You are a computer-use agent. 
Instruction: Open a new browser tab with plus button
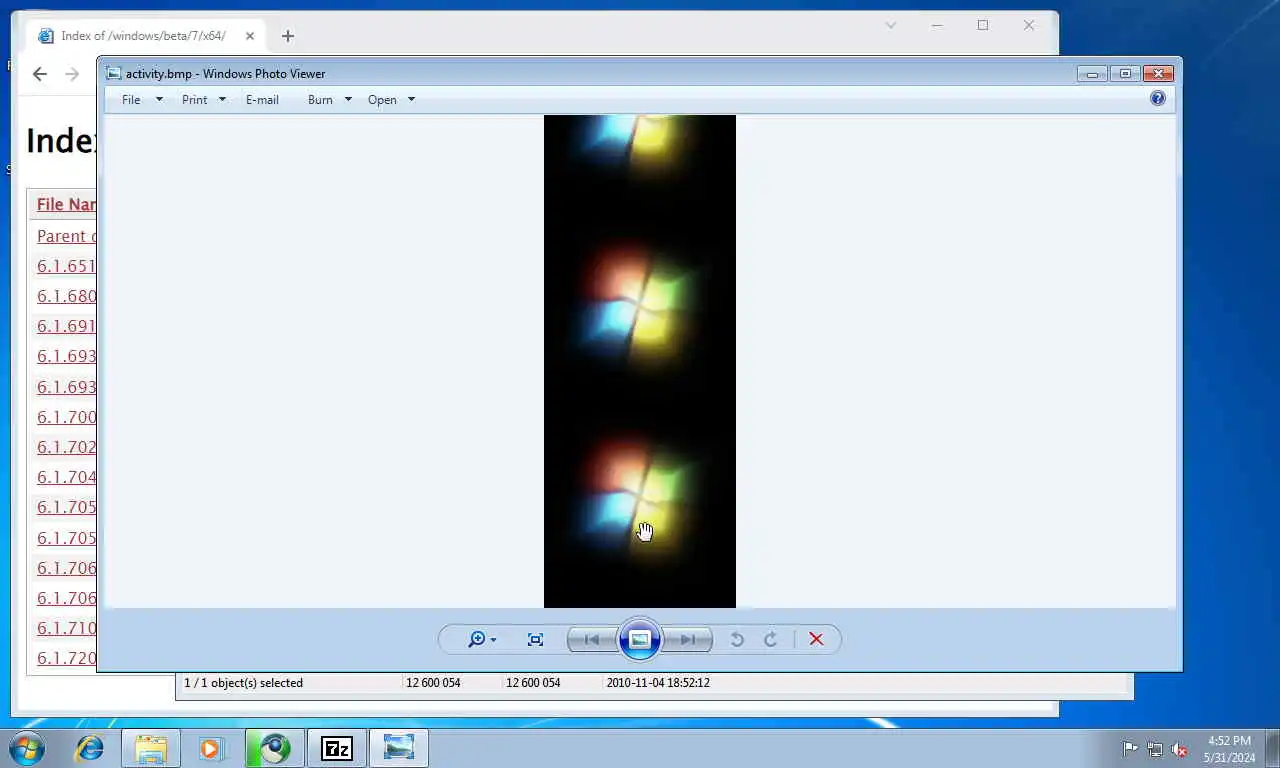click(x=288, y=36)
